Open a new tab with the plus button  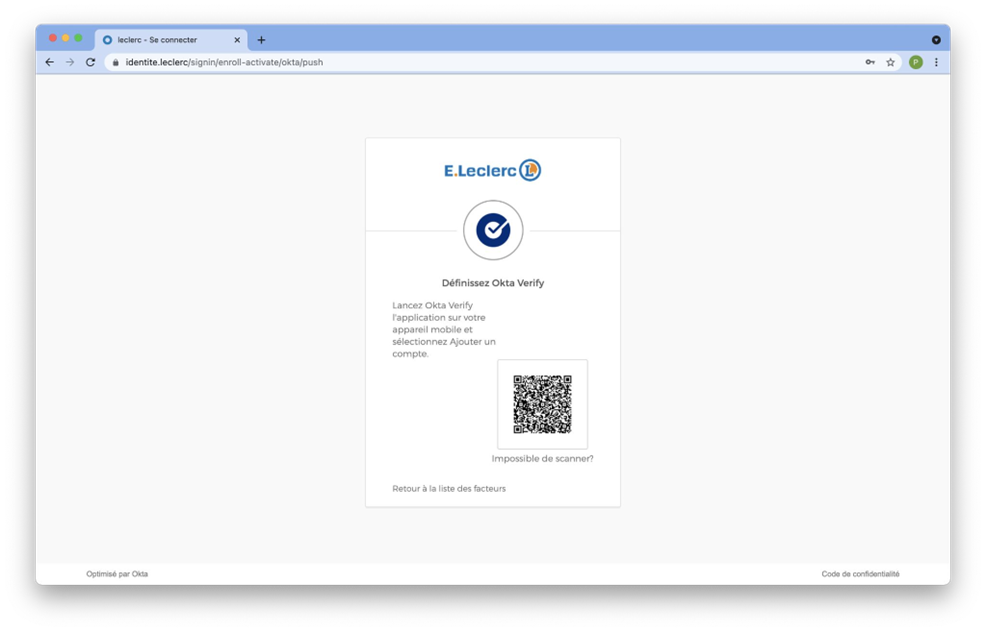point(261,40)
